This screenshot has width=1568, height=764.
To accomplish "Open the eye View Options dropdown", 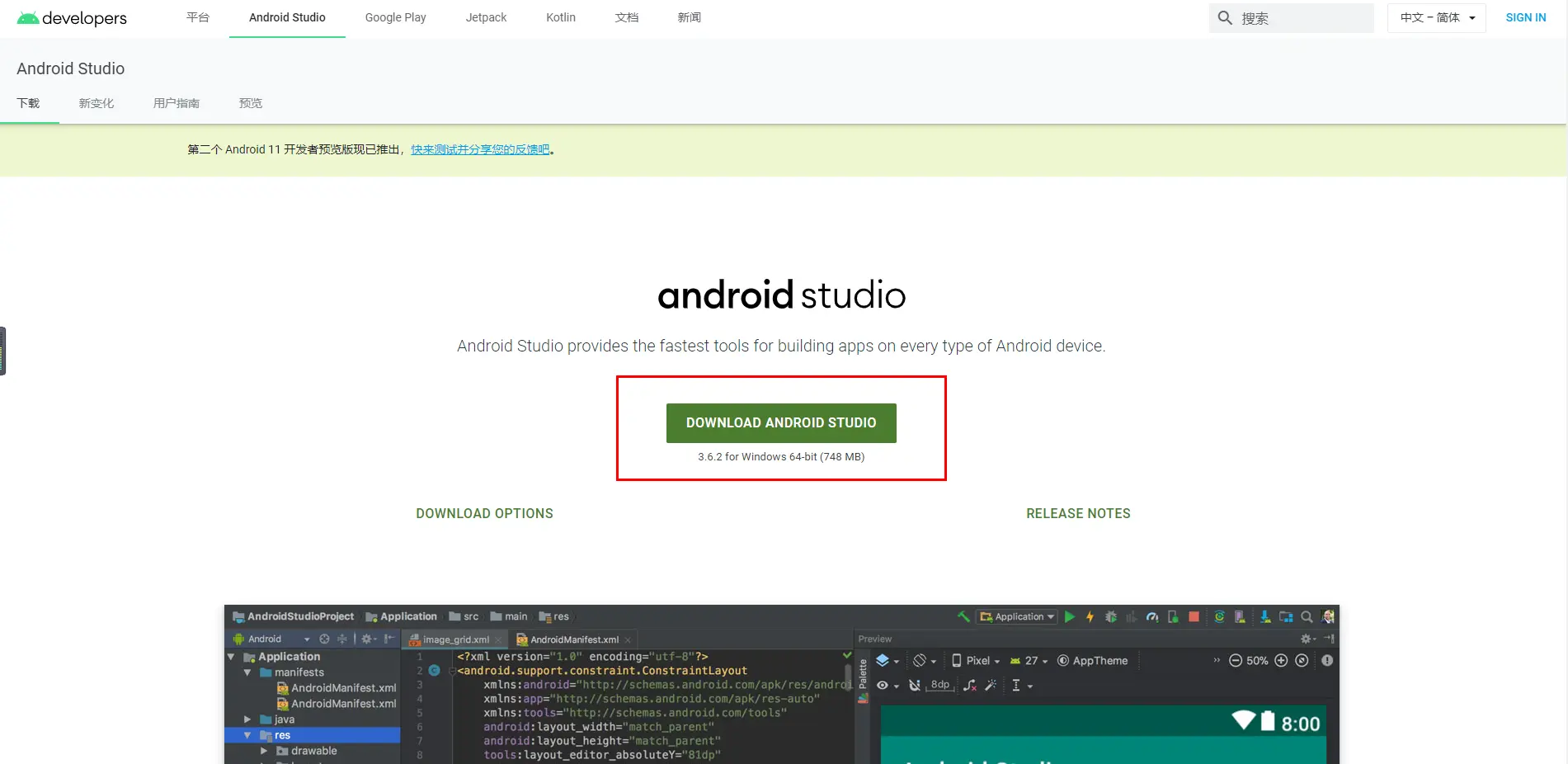I will coord(888,685).
